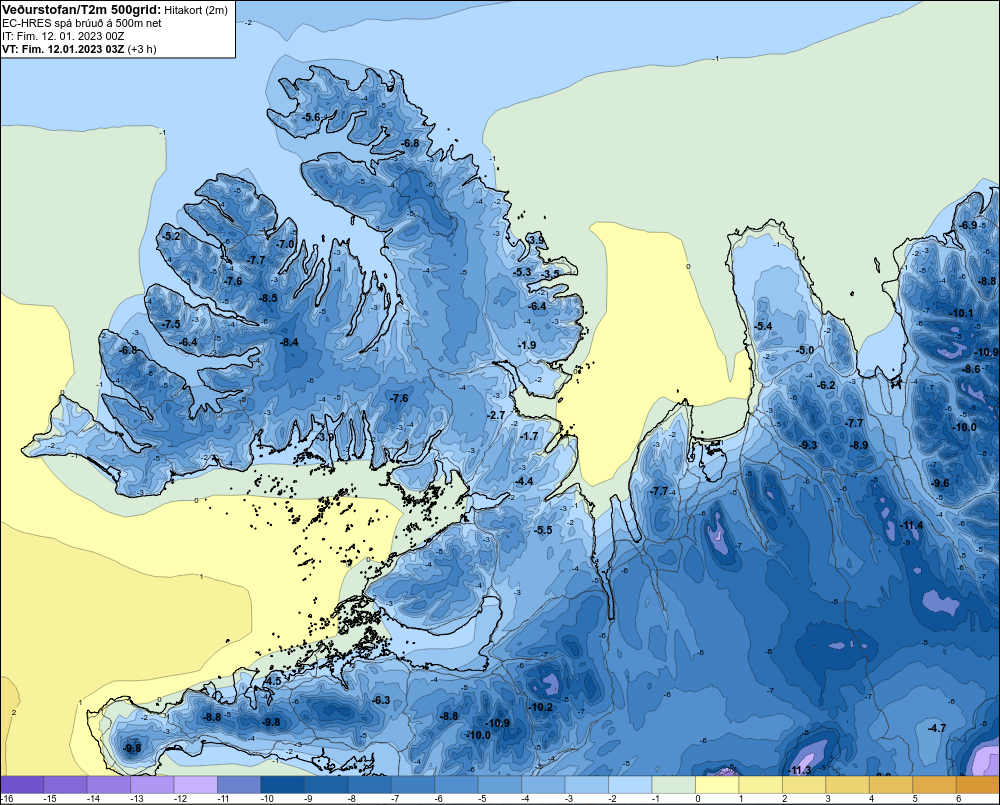The image size is (1000, 805).
Task: Click the -6.3 temperature value
Action: [x=381, y=700]
